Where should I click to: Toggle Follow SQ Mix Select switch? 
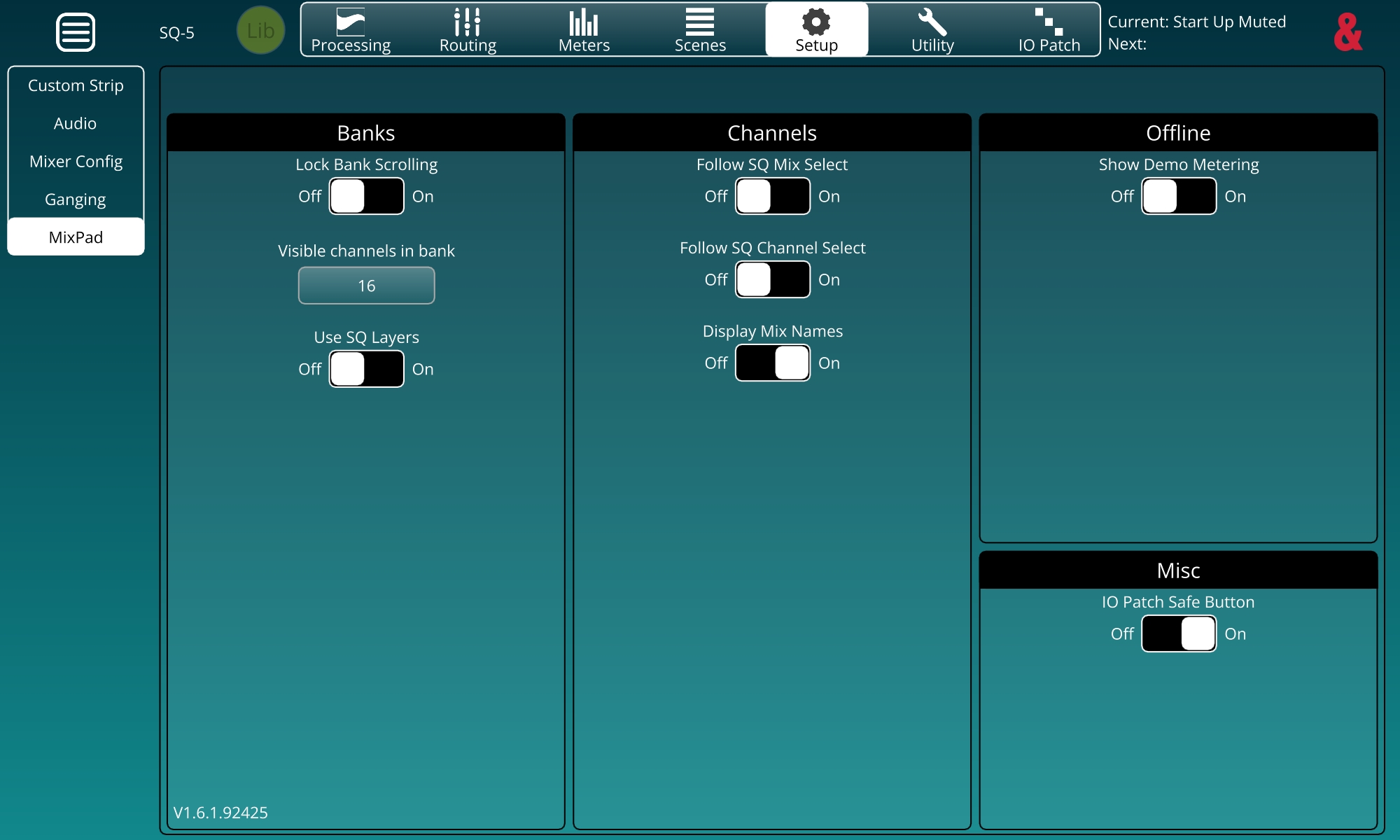[x=773, y=196]
